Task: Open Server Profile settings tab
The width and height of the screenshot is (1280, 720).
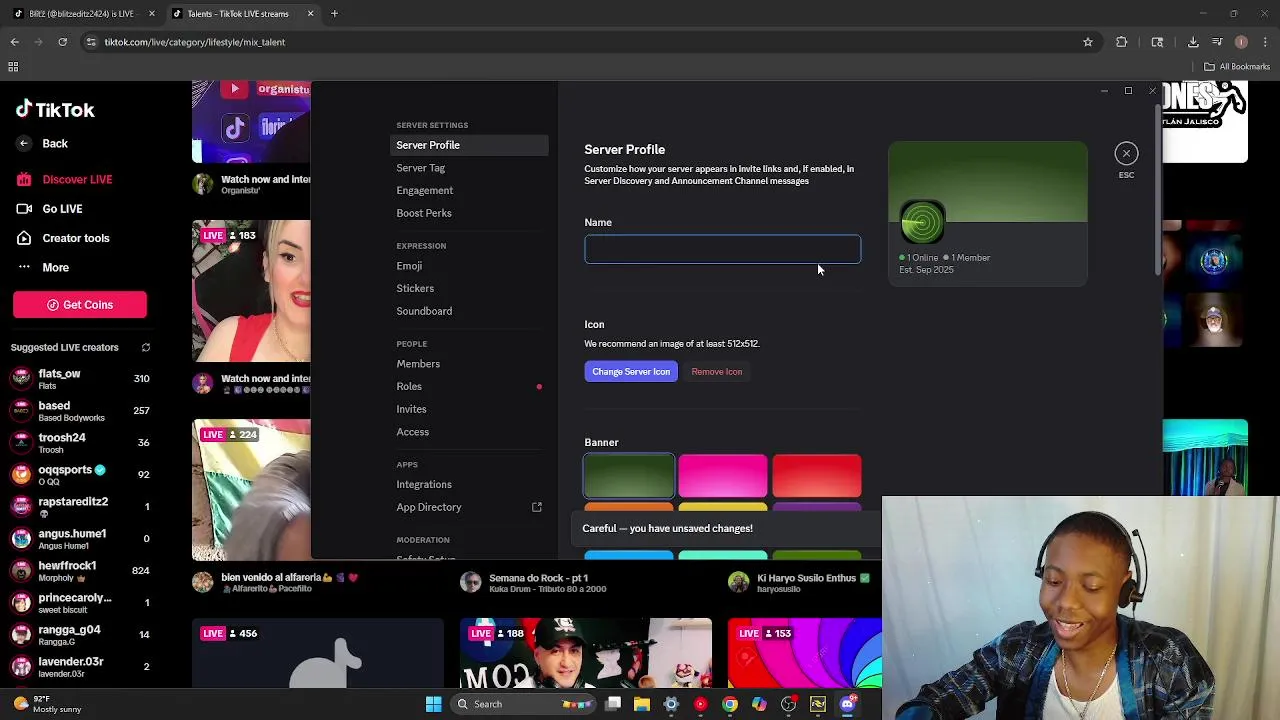Action: coord(469,145)
